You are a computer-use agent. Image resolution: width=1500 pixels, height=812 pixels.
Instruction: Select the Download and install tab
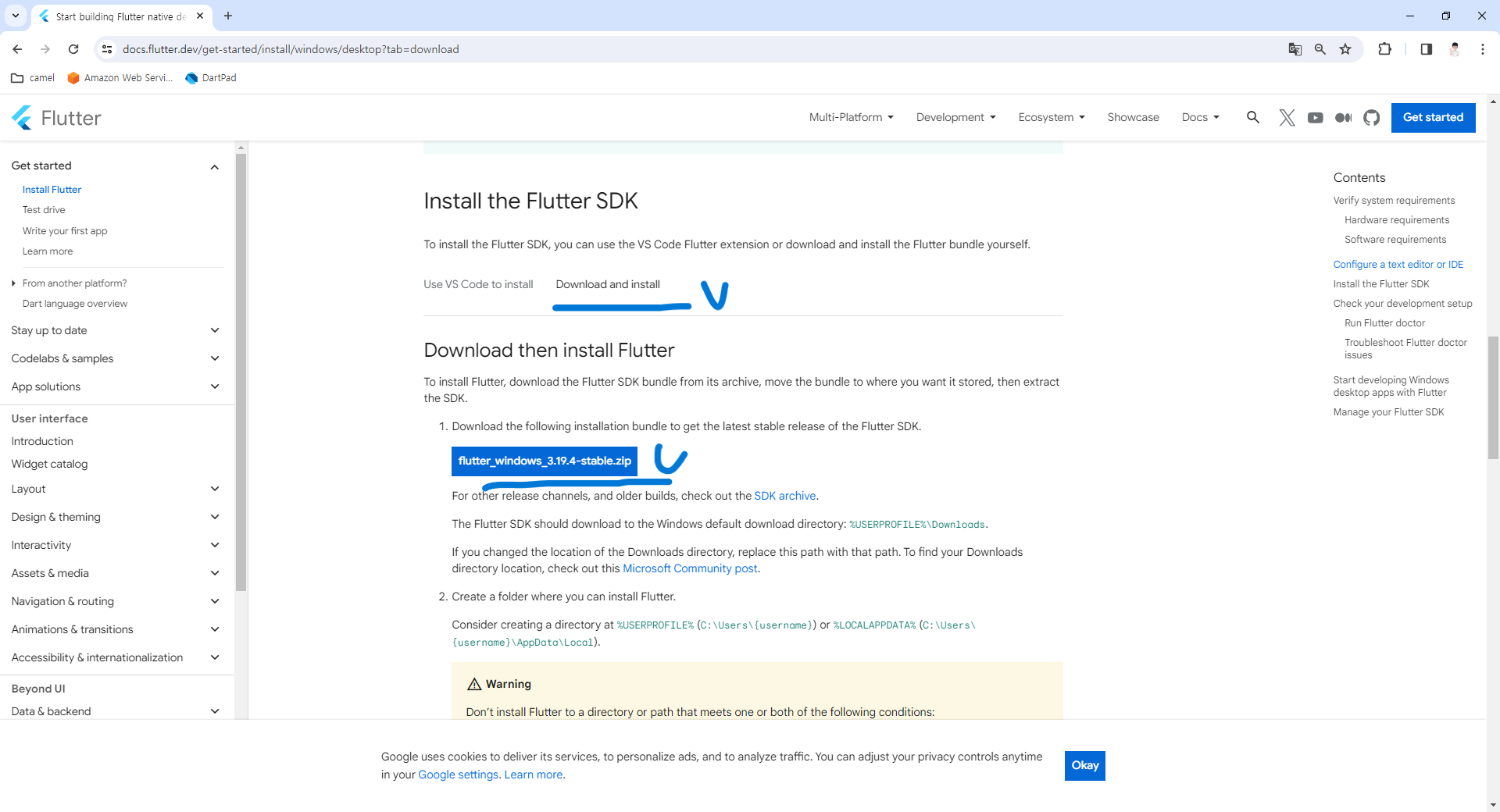click(x=608, y=284)
